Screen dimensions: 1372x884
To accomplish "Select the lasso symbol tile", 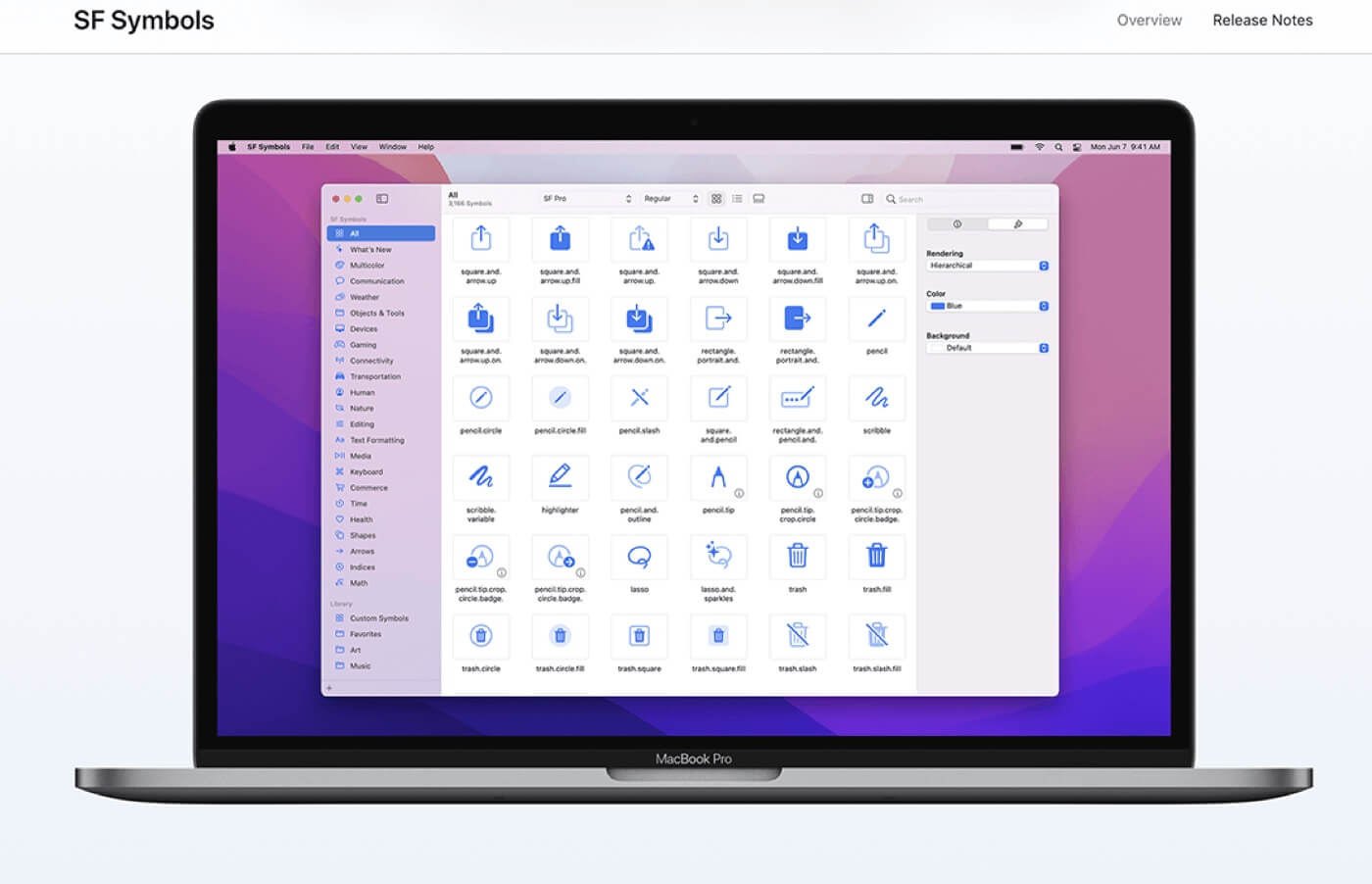I will (639, 557).
